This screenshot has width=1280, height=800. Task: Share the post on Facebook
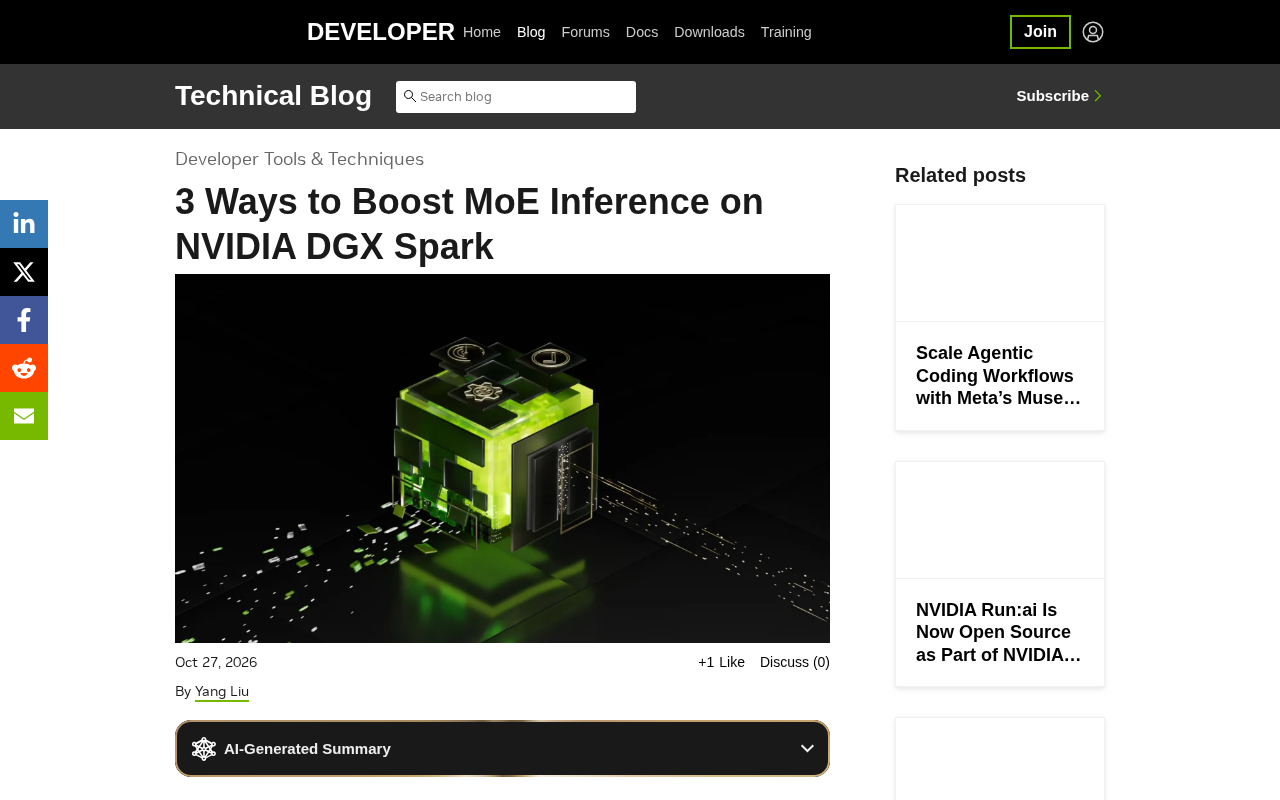click(x=24, y=320)
